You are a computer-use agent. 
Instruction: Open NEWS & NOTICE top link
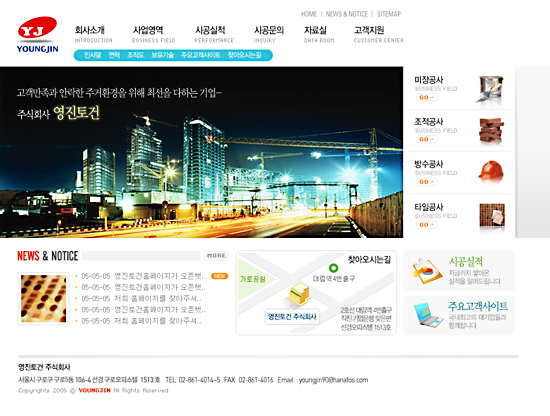click(x=347, y=14)
